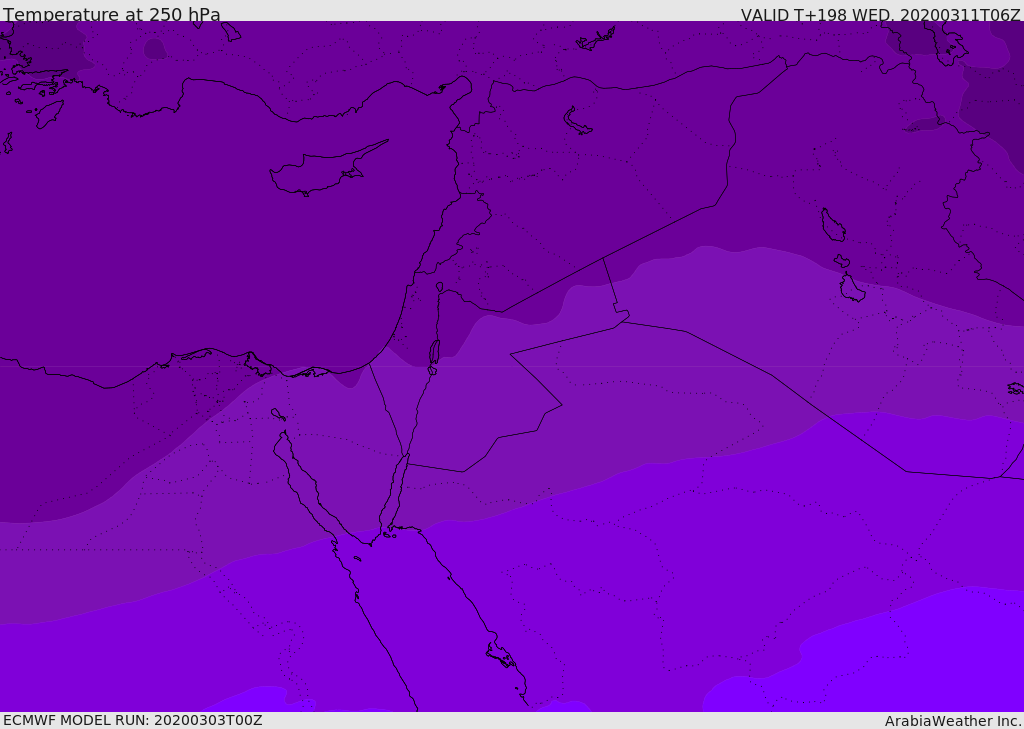Click the 'VALID T+198 WED. 20200311T06Z' label
1024x729 pixels.
[x=880, y=14]
